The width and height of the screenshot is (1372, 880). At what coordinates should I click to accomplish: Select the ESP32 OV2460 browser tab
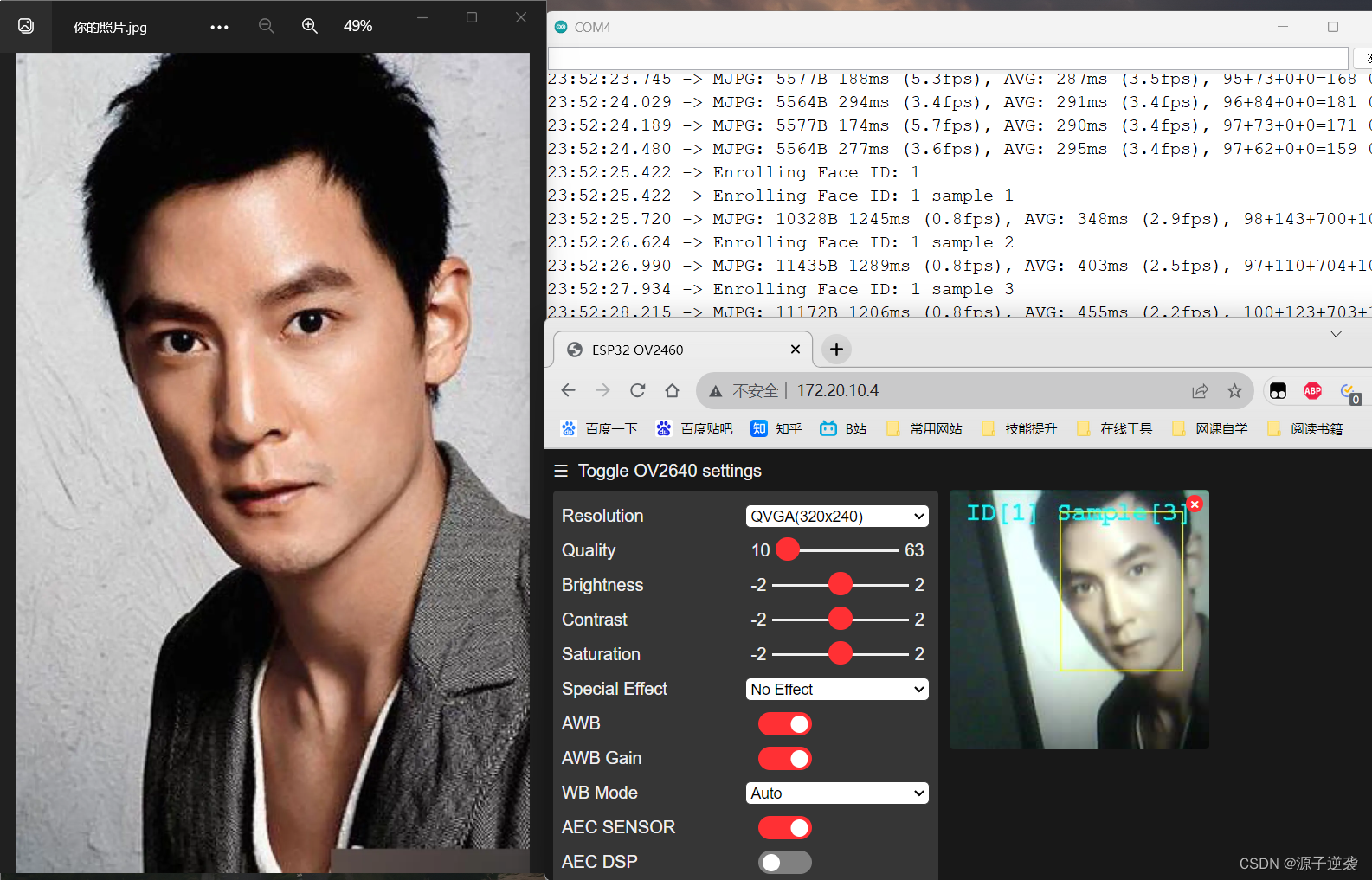[682, 350]
